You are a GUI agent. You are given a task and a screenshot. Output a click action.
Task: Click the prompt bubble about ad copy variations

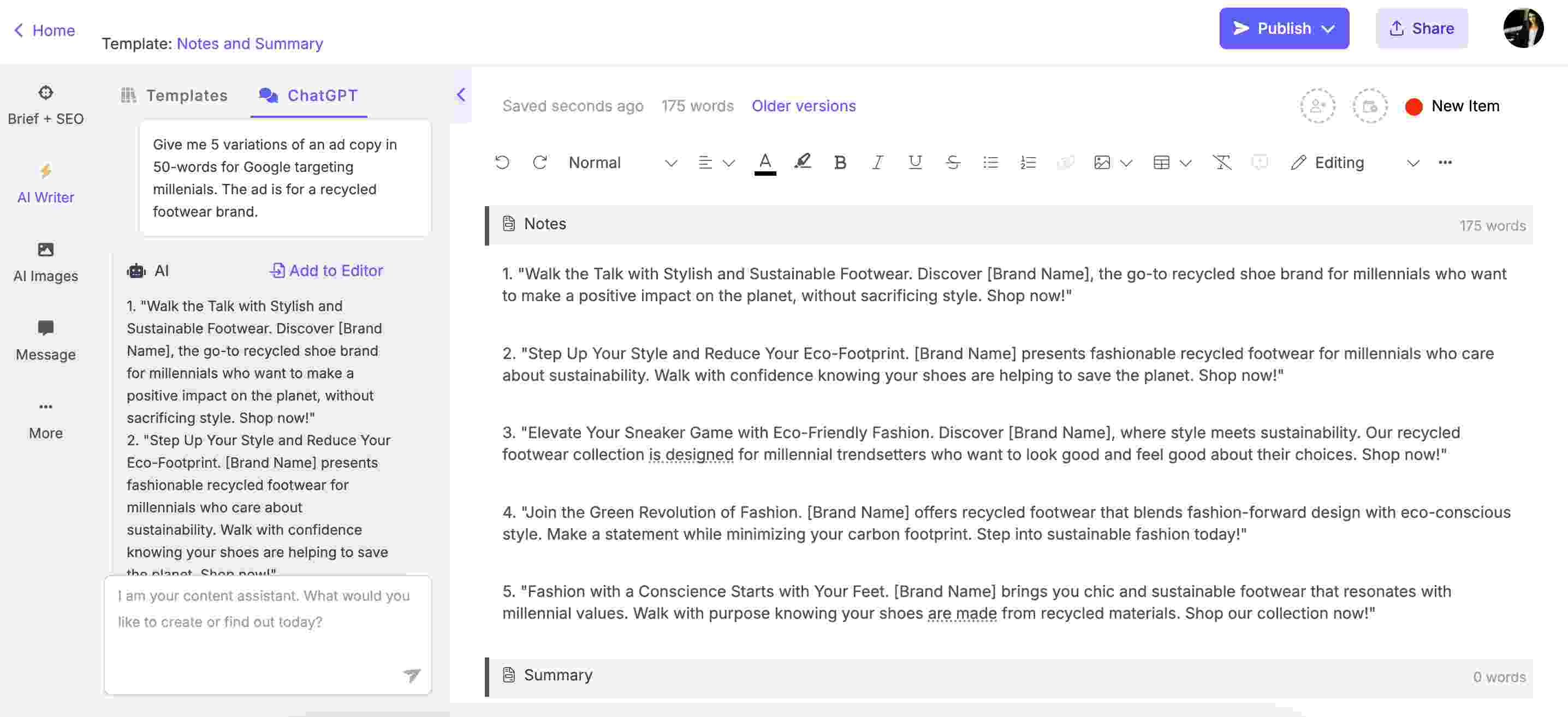point(285,177)
